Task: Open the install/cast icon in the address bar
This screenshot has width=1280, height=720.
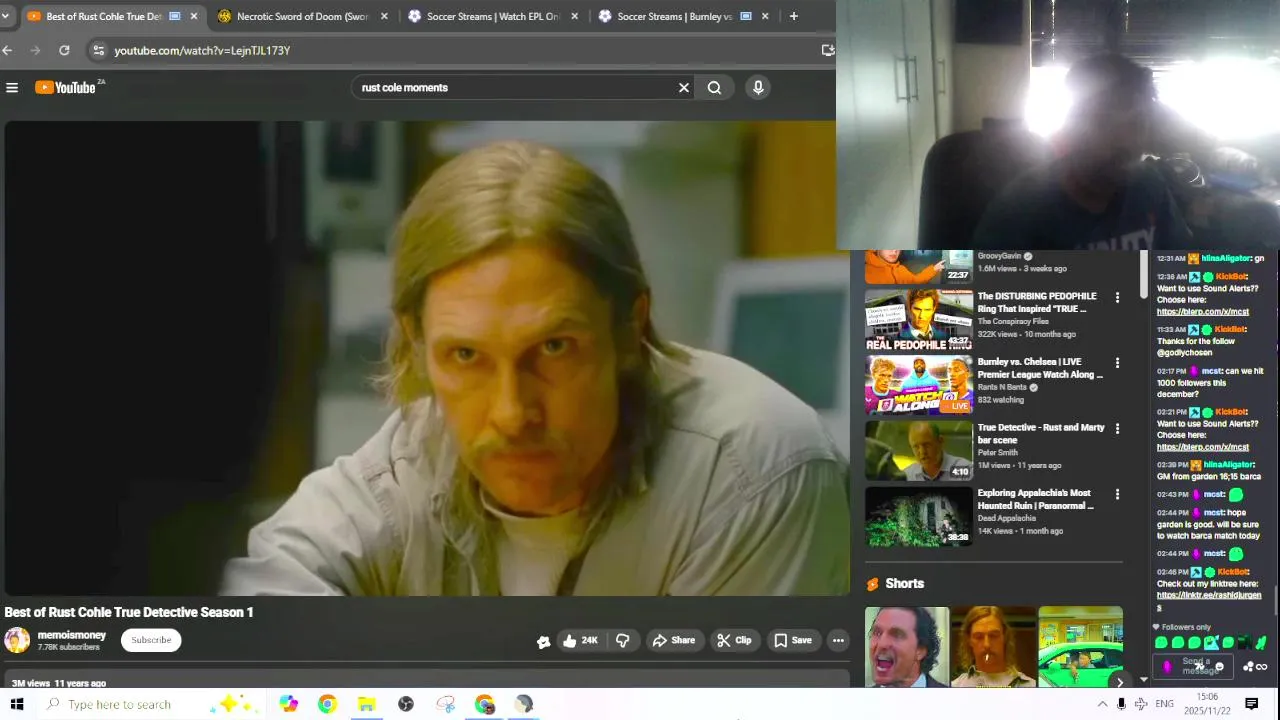Action: point(827,50)
